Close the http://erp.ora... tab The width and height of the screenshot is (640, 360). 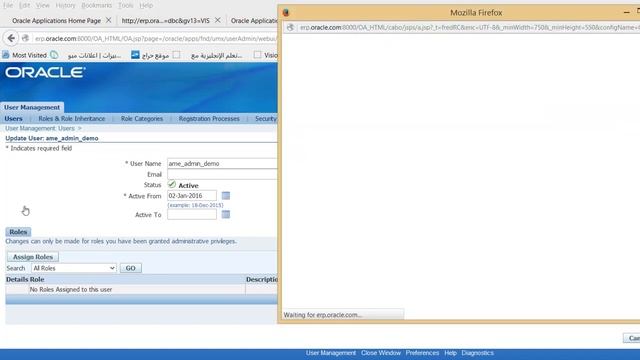point(218,20)
